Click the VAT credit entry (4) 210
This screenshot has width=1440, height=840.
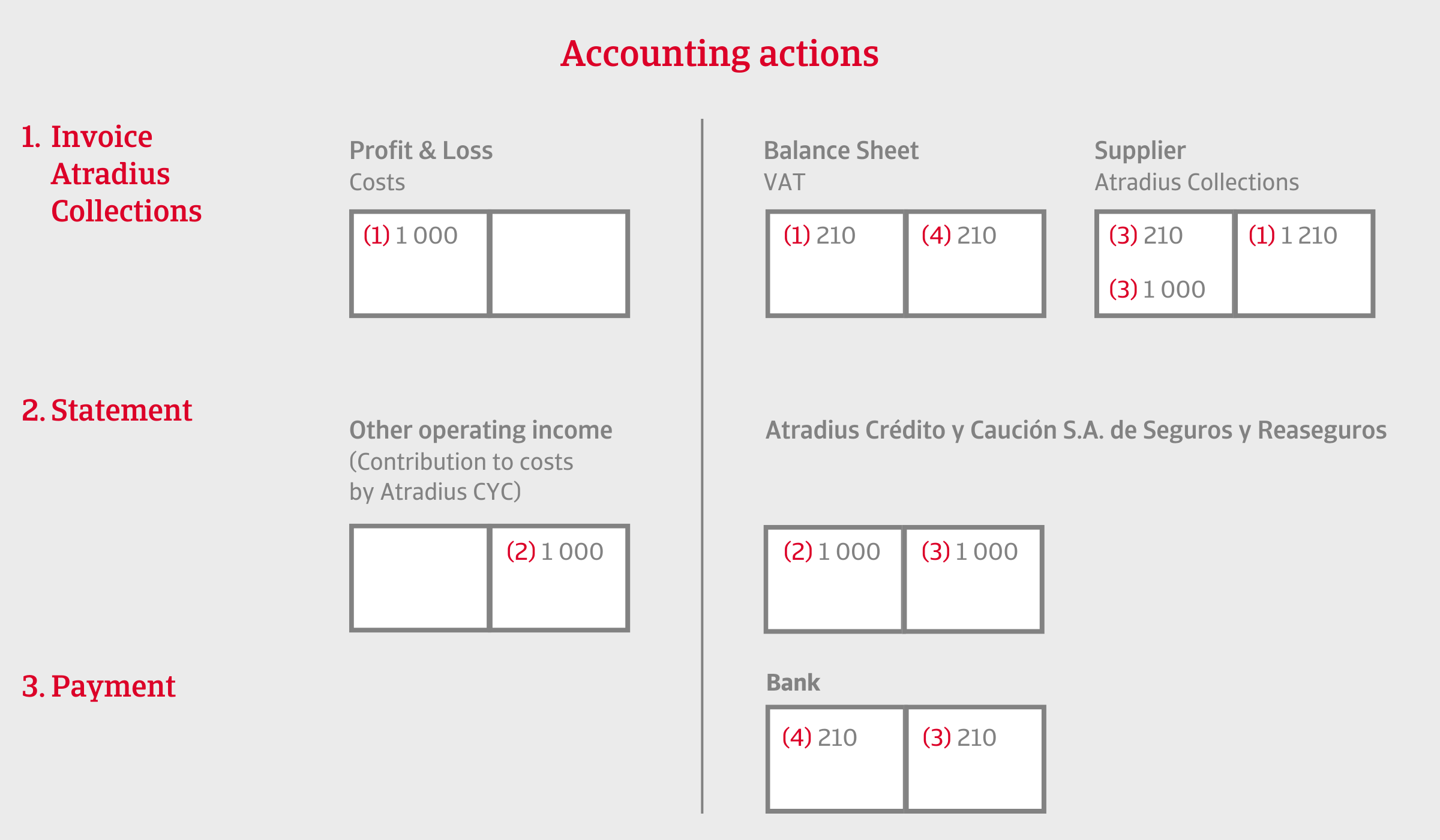coord(959,235)
